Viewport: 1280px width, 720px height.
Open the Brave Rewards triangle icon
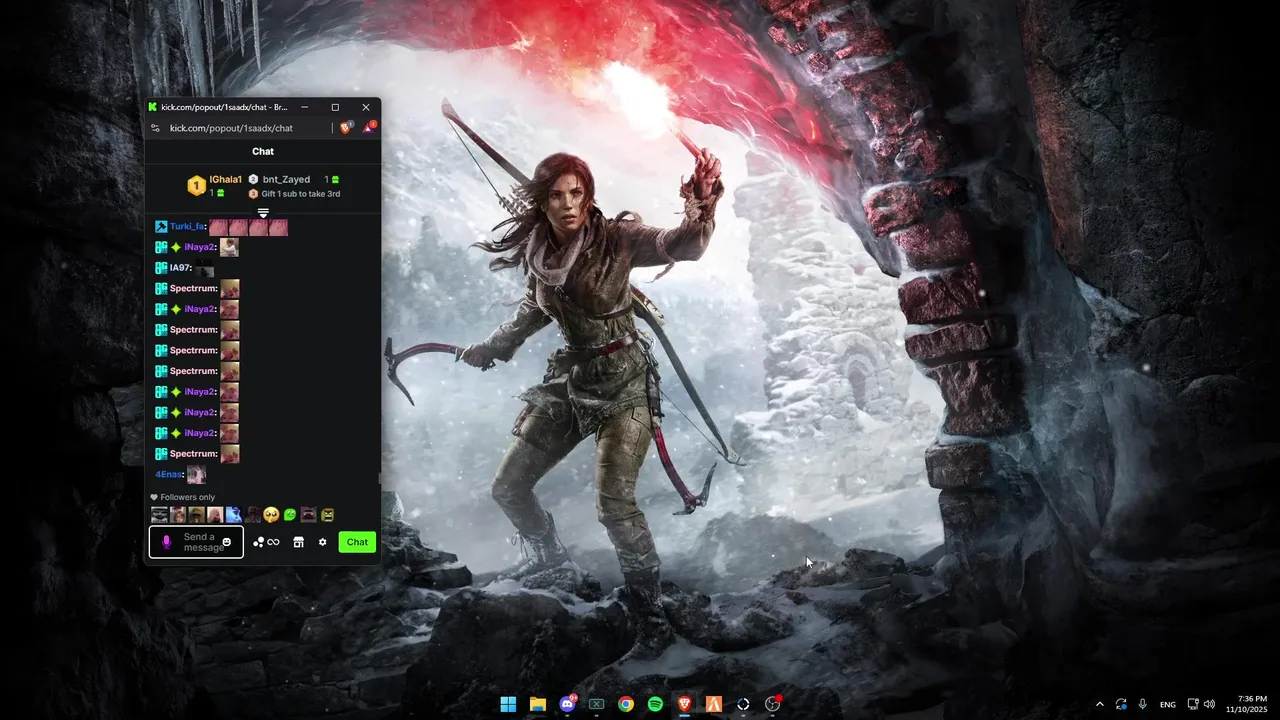pos(369,128)
